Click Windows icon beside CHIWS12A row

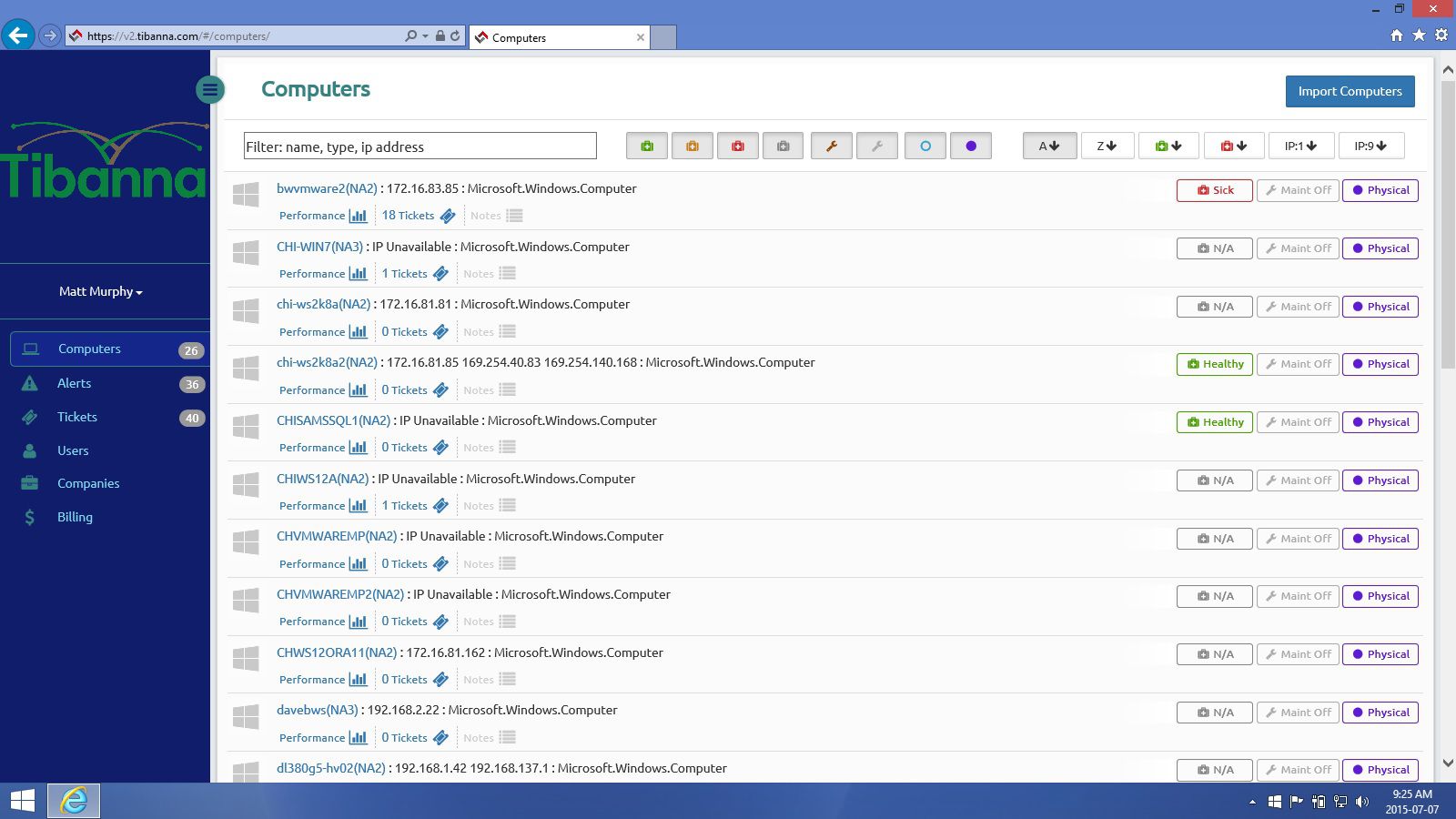pos(246,484)
